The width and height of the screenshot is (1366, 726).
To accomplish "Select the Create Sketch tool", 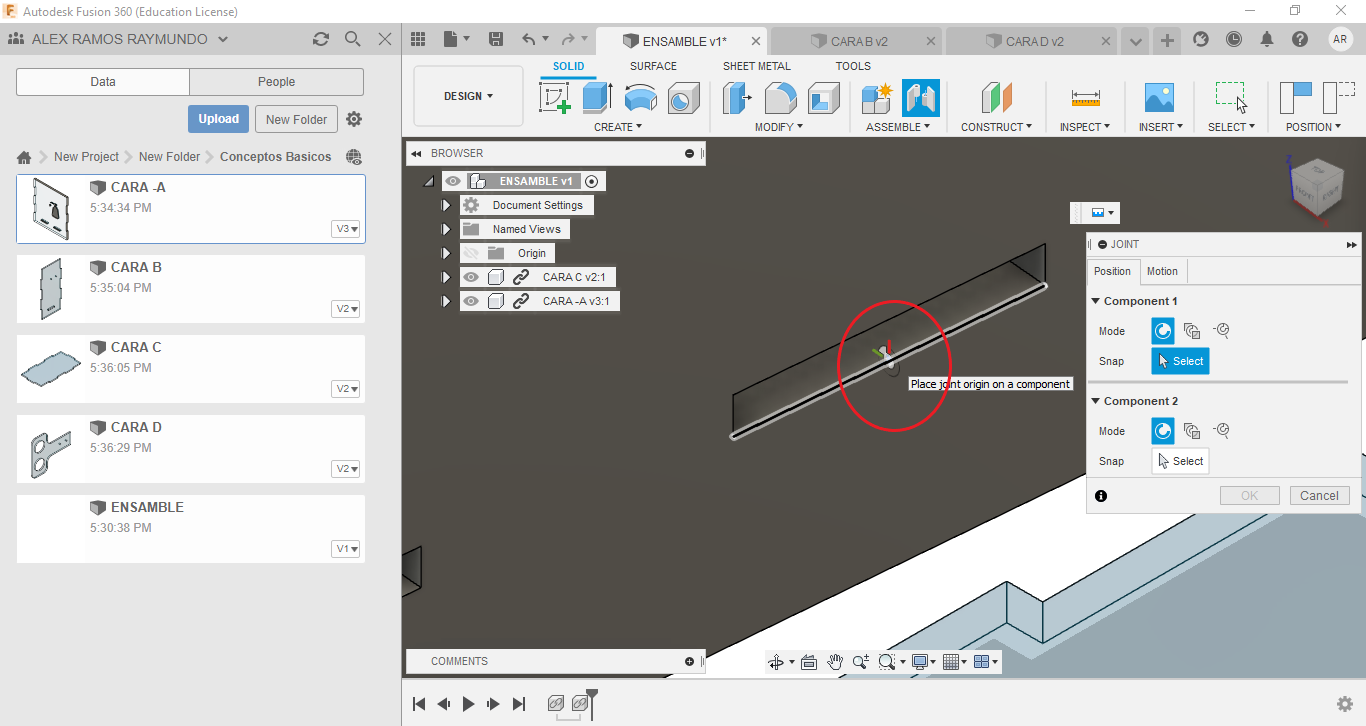I will (x=554, y=98).
